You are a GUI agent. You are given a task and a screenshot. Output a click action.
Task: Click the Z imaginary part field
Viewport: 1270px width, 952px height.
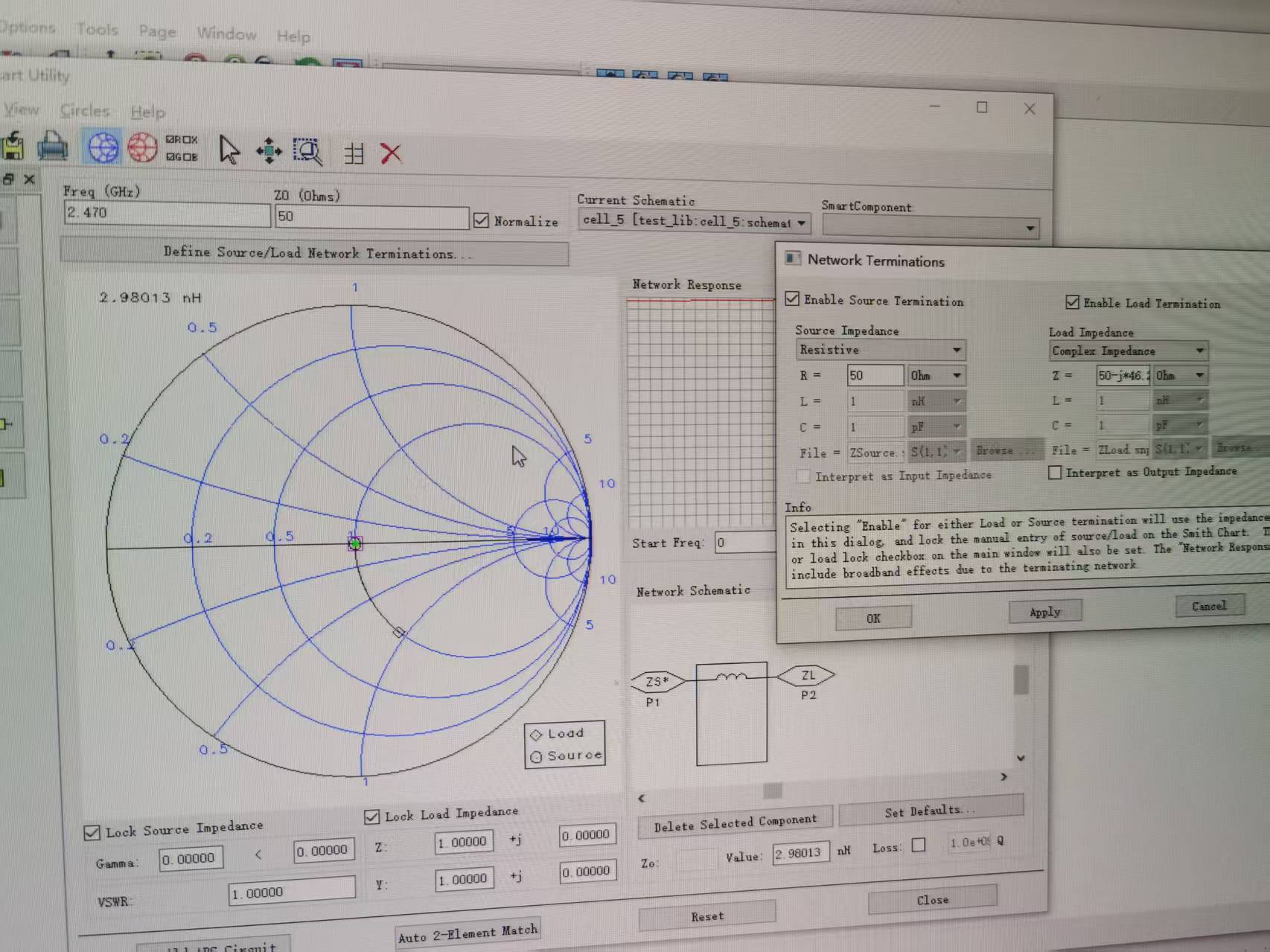pyautogui.click(x=587, y=835)
